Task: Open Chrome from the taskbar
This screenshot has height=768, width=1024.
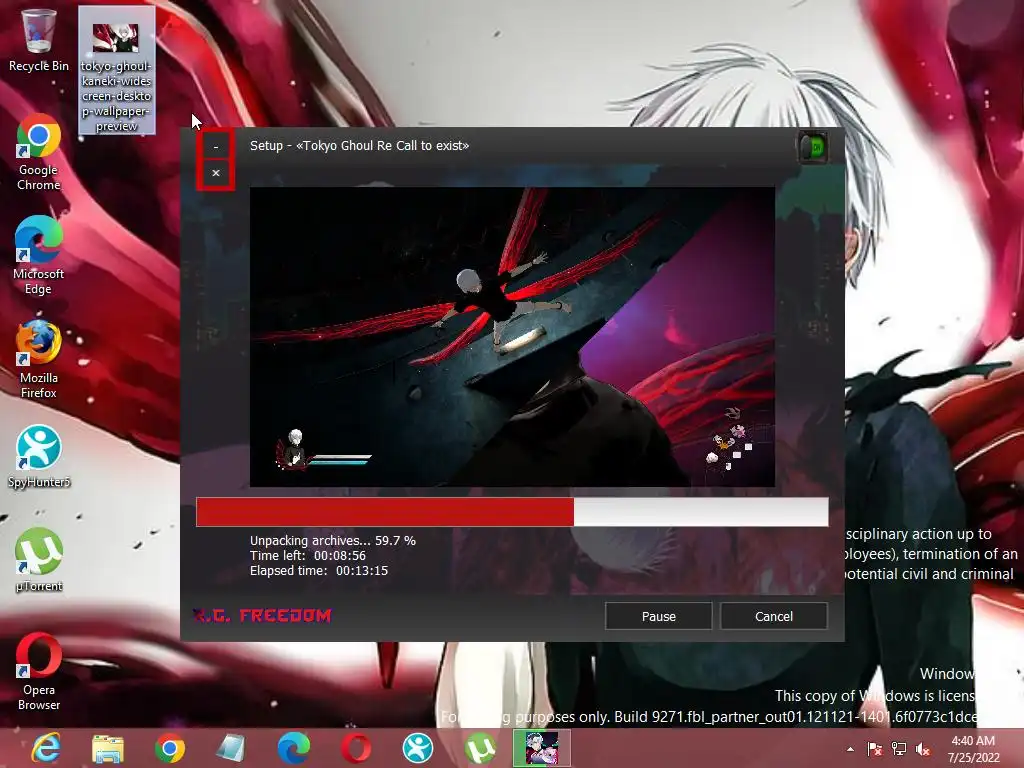Action: [x=169, y=748]
